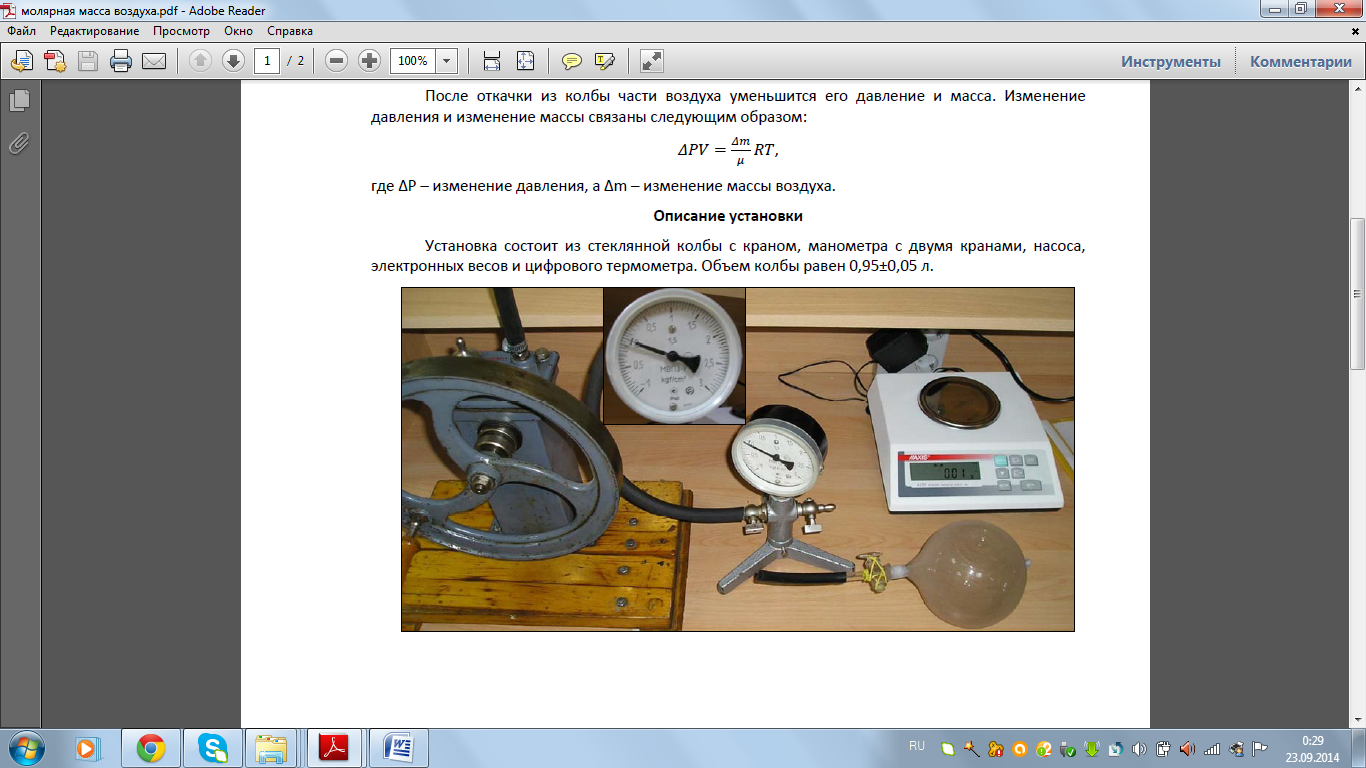
Task: Print the document with printer icon
Action: coord(121,61)
